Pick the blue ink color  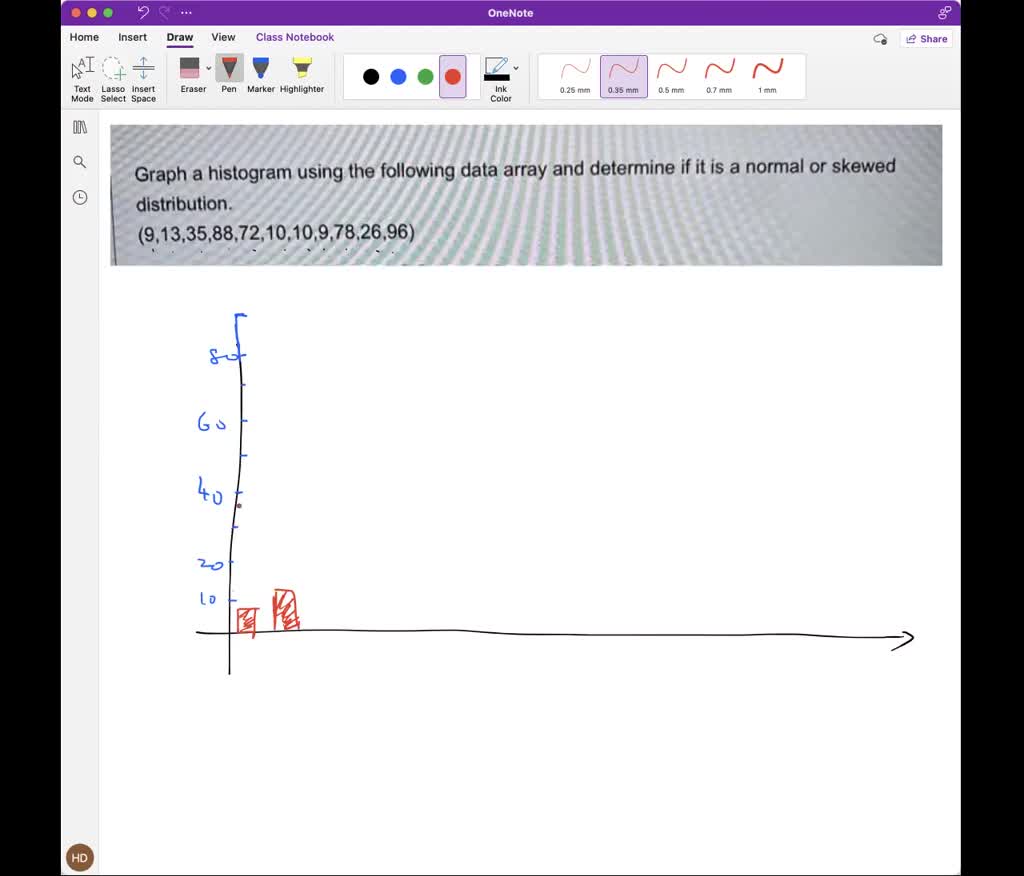398,77
